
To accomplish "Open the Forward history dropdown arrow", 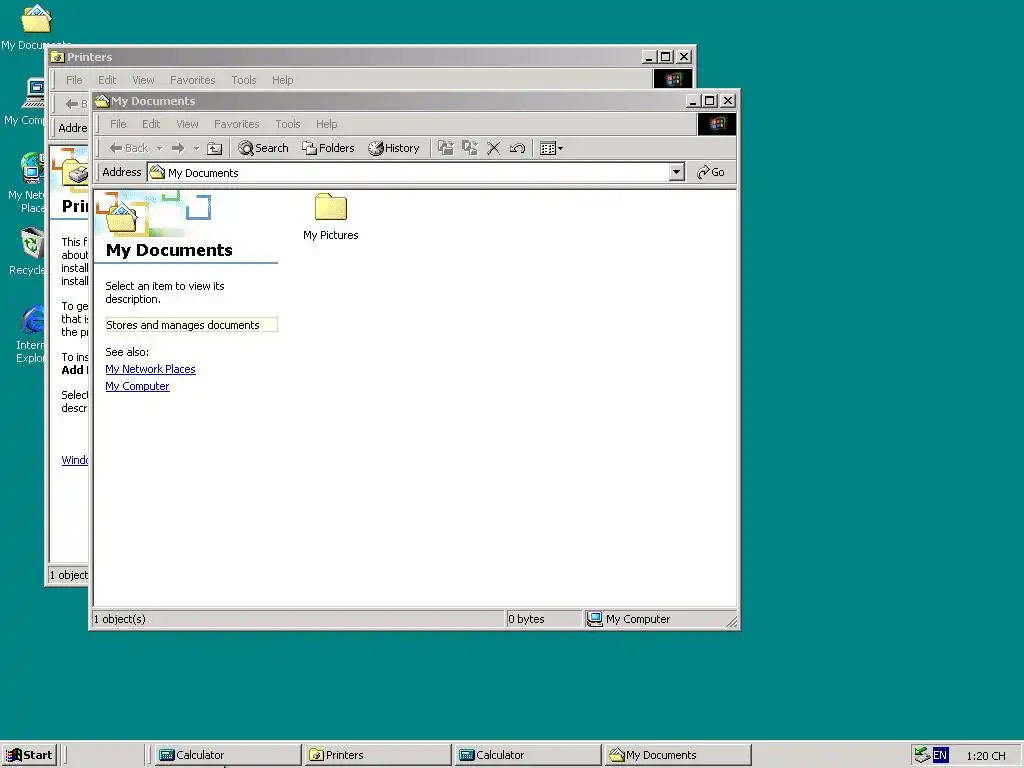I will (196, 149).
